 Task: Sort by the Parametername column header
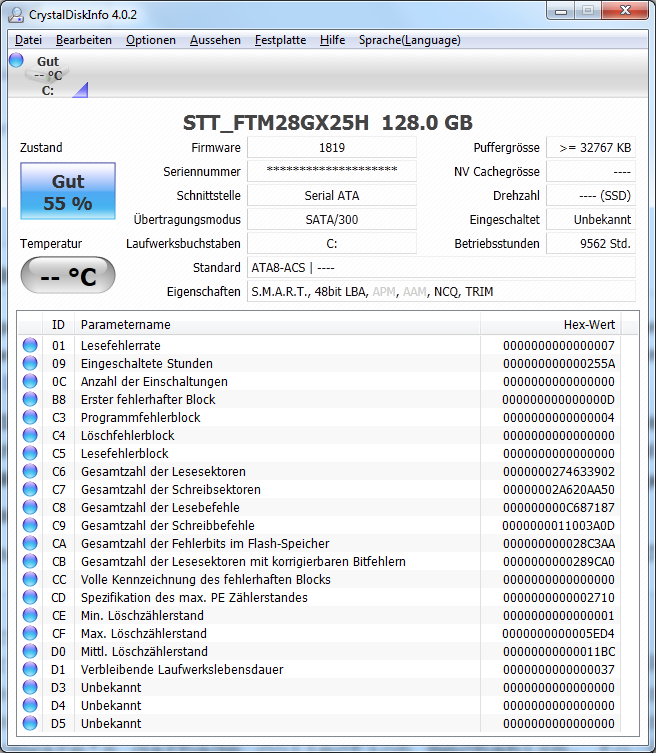(277, 325)
